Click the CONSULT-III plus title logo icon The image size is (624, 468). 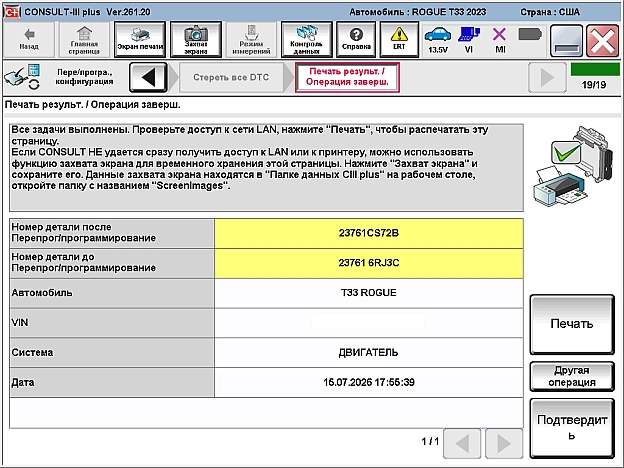click(12, 12)
